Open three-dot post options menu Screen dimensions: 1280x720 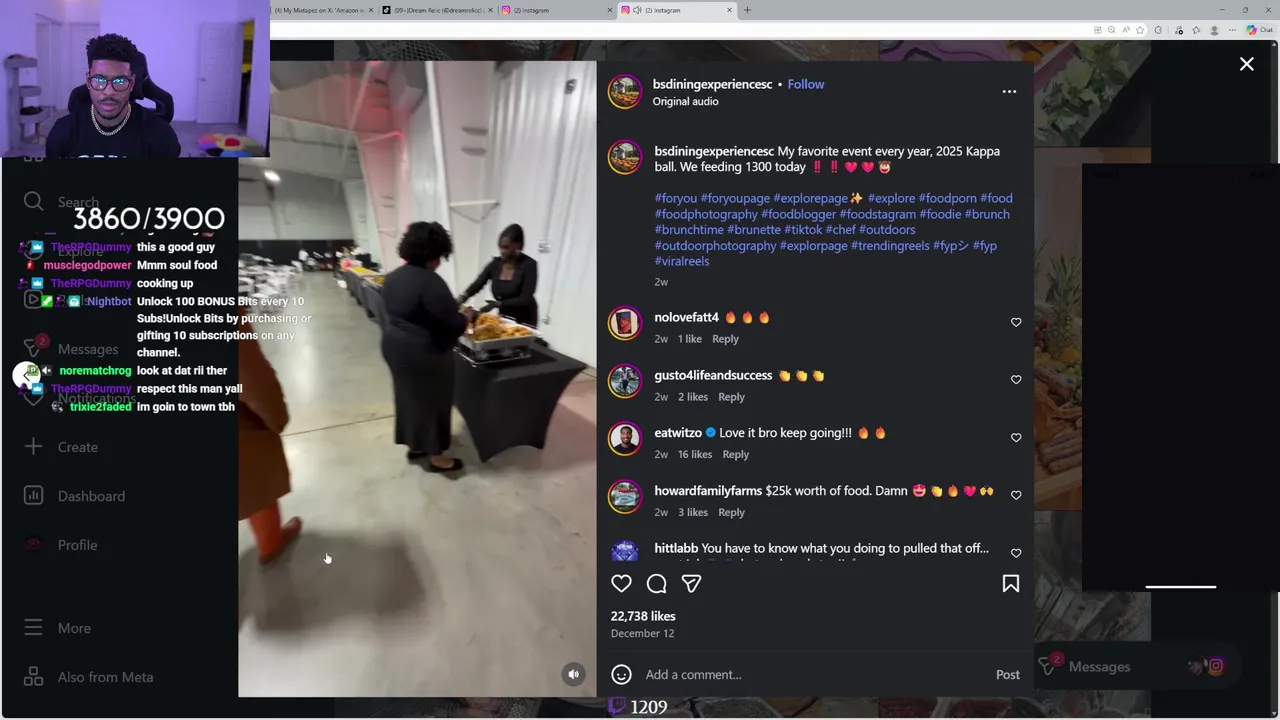[x=1009, y=91]
